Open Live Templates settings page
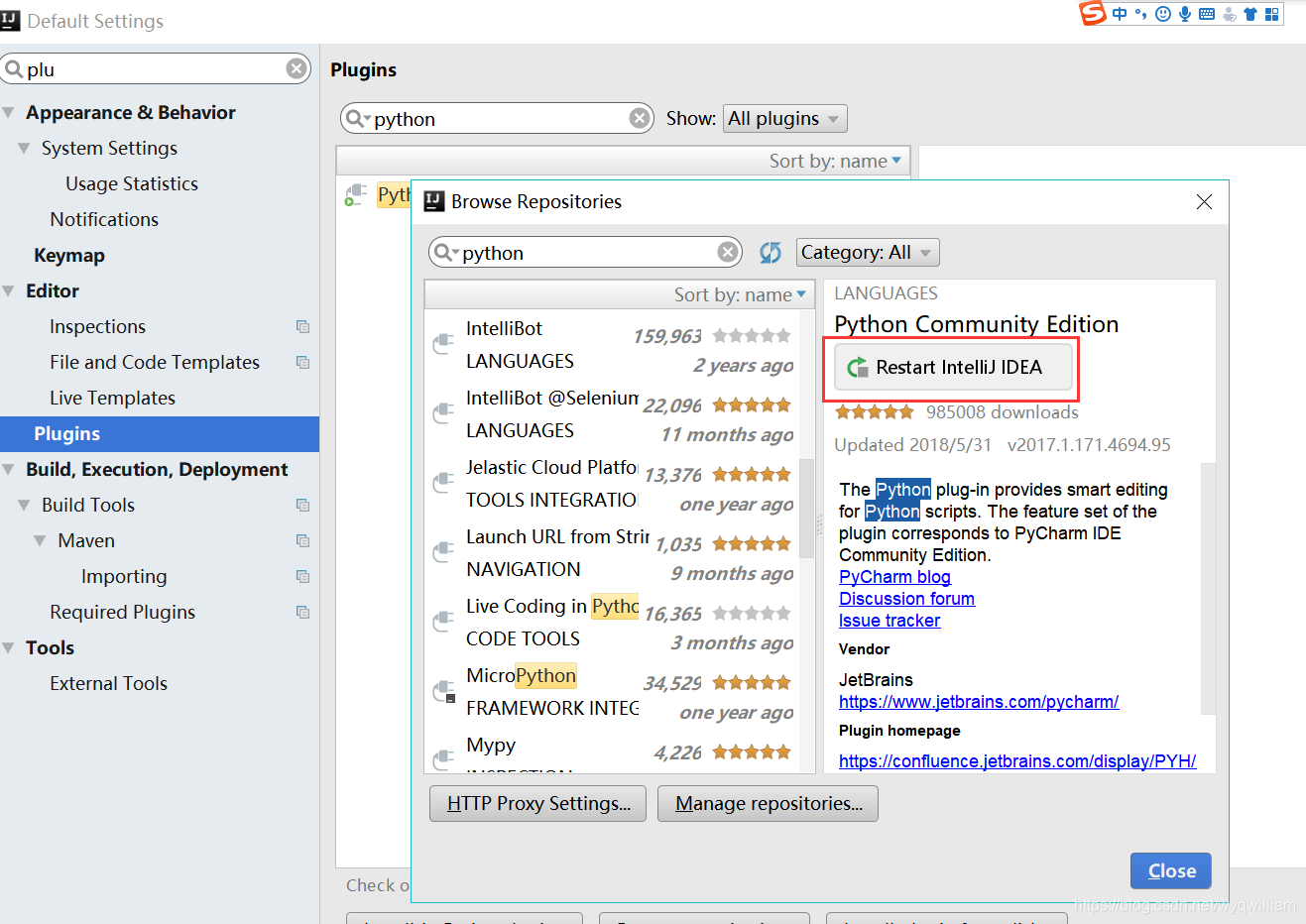 coord(112,398)
